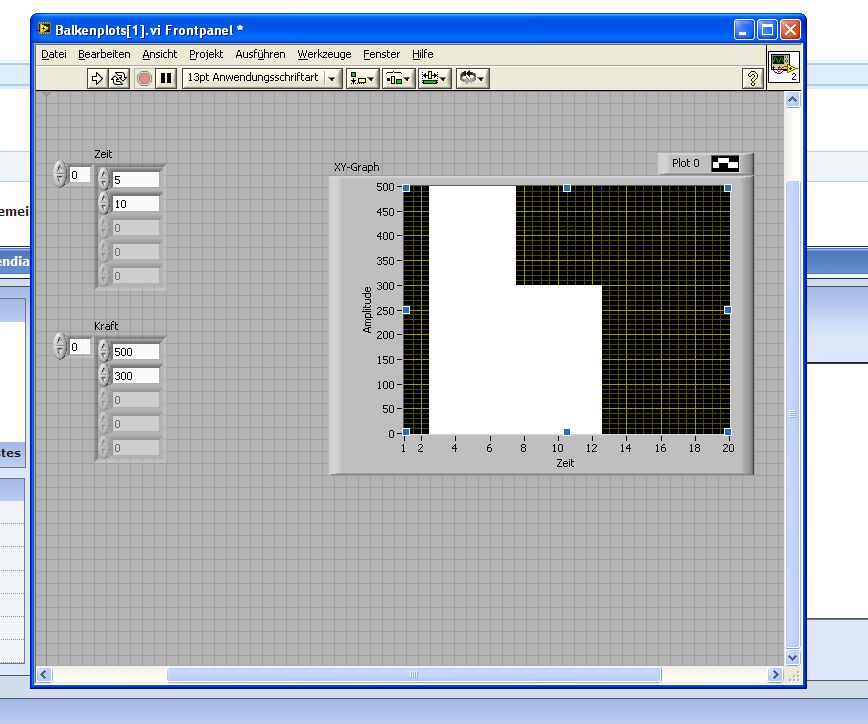Click the Run Continuously button
The image size is (868, 724).
tap(119, 78)
